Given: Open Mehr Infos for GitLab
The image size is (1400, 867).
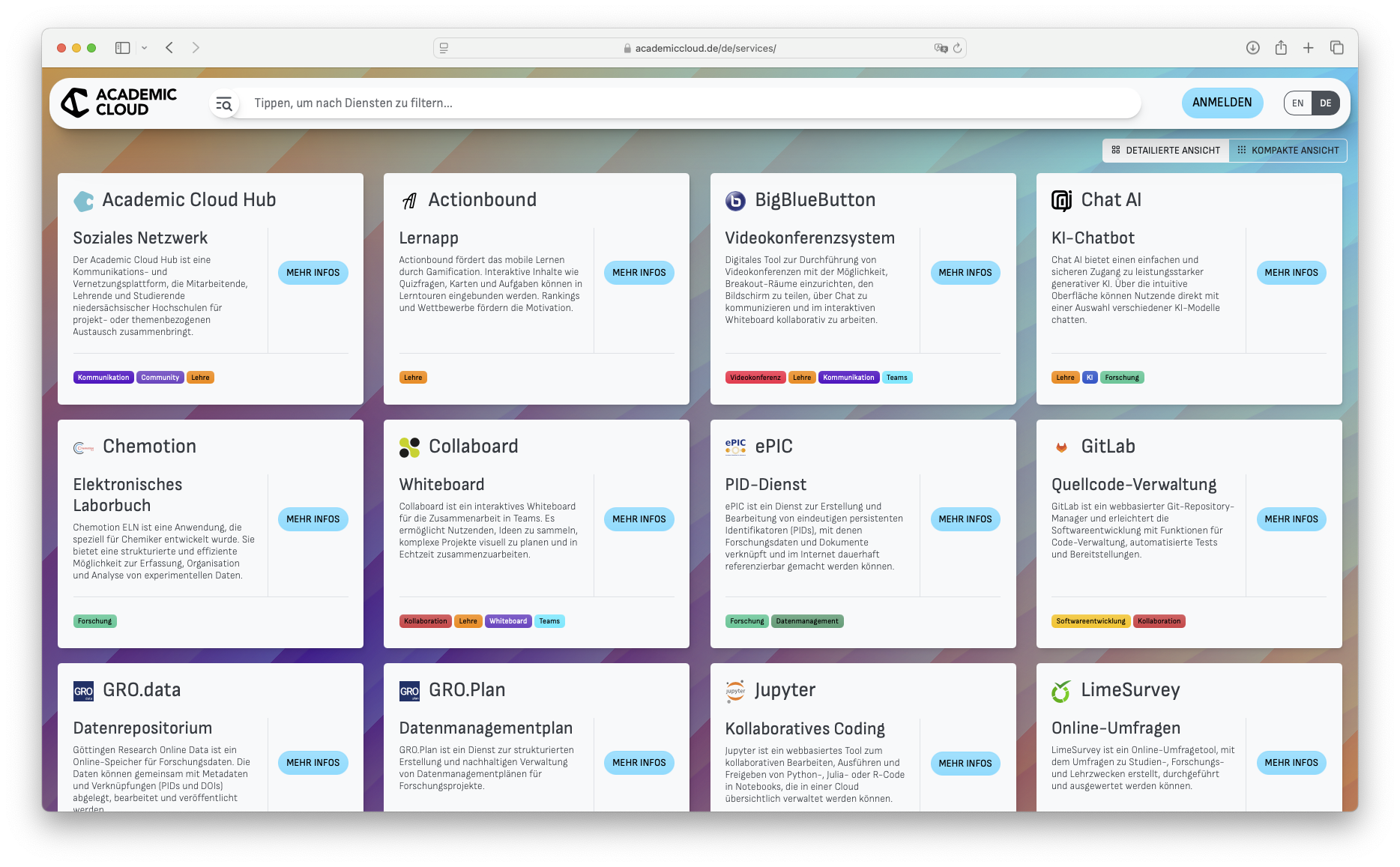Looking at the screenshot, I should coord(1291,519).
